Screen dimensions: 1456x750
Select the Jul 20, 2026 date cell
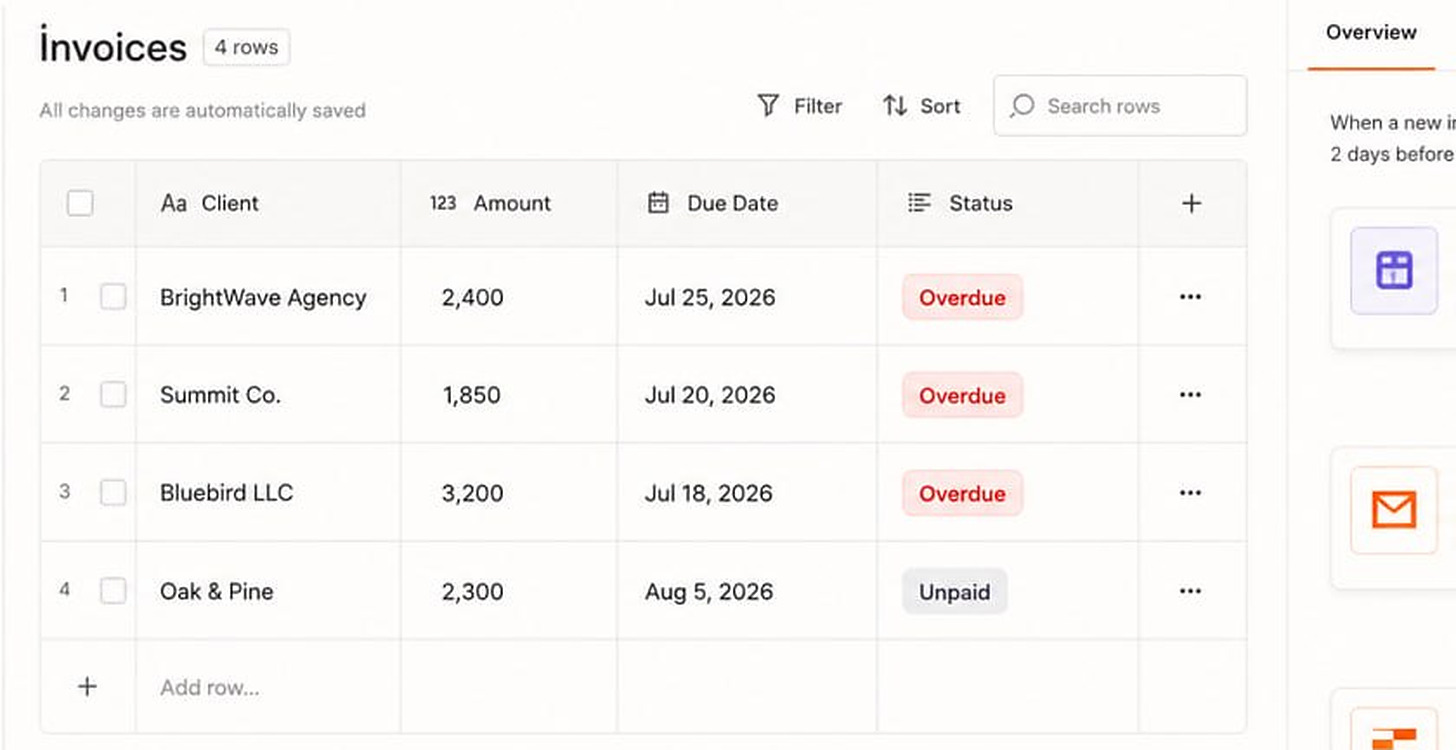[x=747, y=395]
